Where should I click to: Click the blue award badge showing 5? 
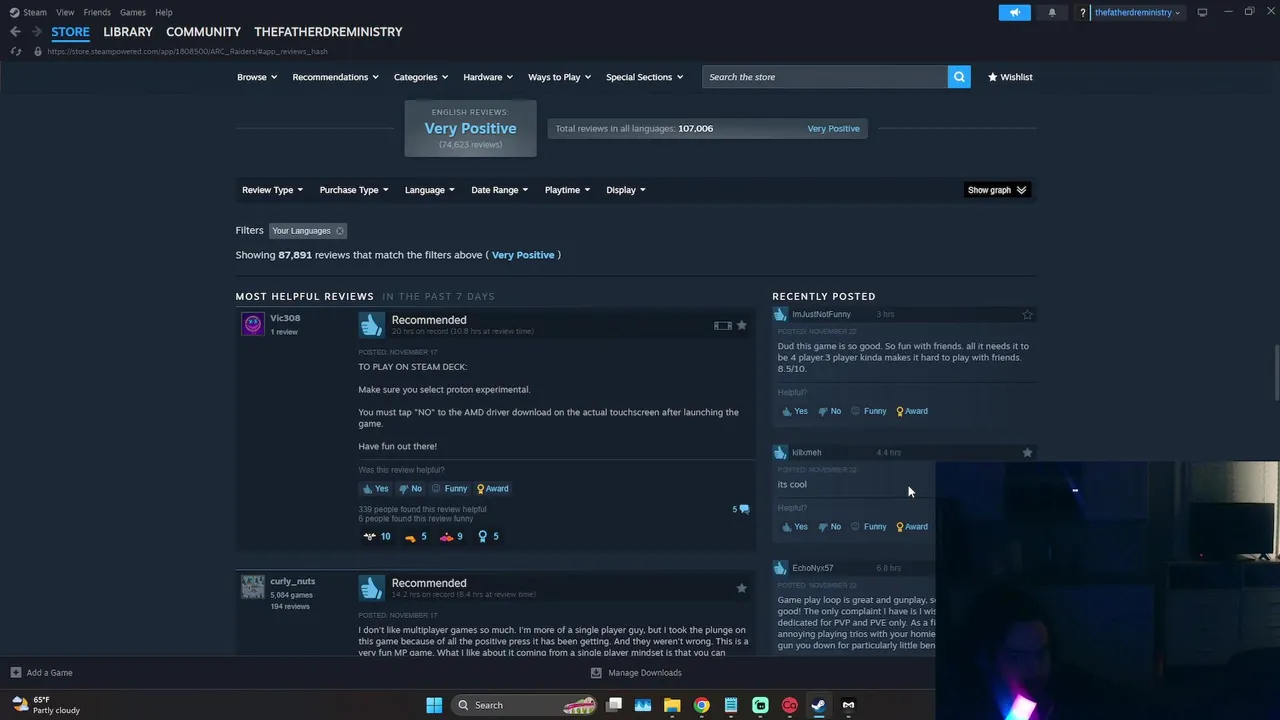[488, 536]
